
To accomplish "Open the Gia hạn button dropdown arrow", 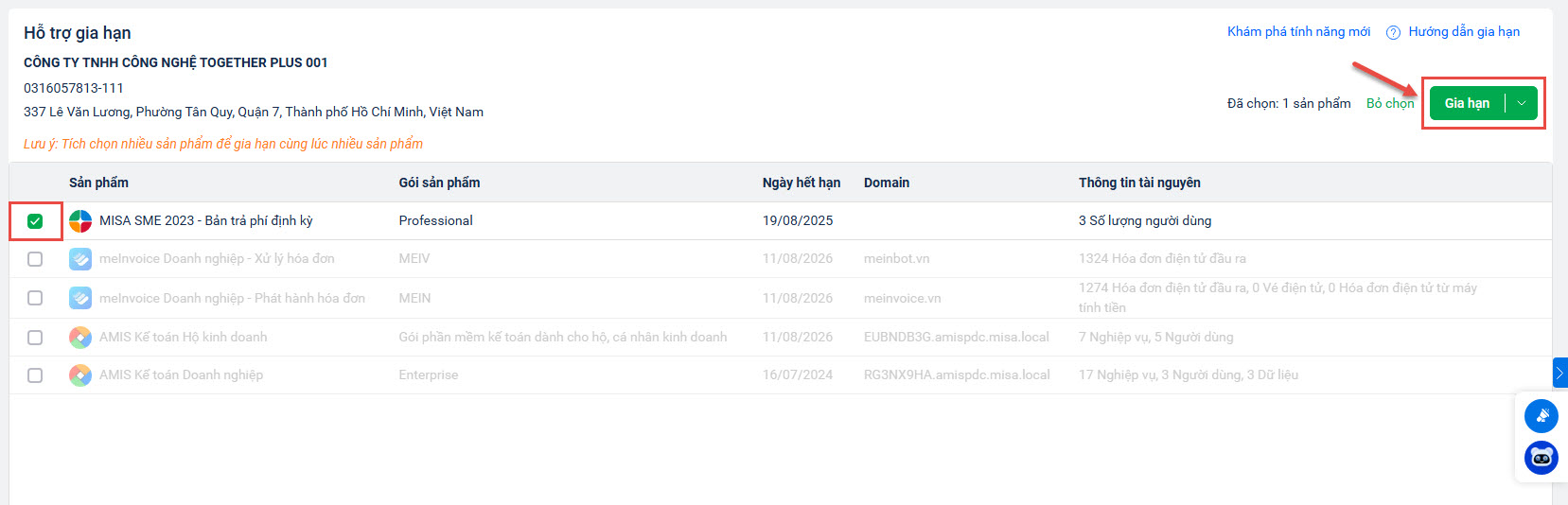I will click(1522, 103).
